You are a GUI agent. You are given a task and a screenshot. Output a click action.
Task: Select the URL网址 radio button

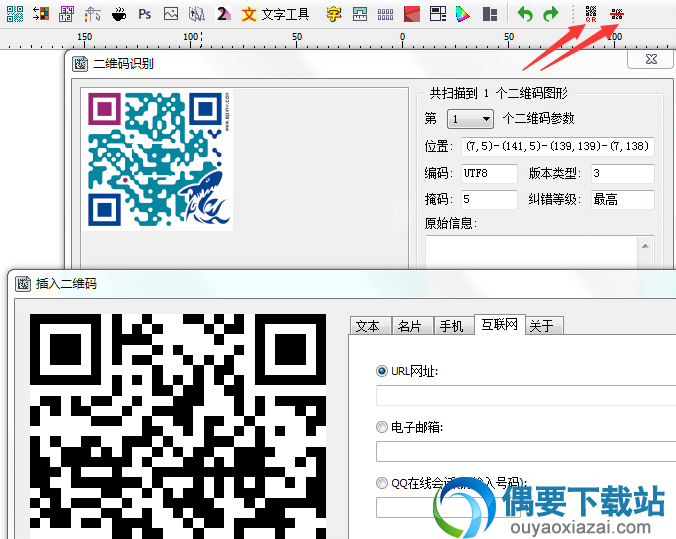(x=382, y=371)
